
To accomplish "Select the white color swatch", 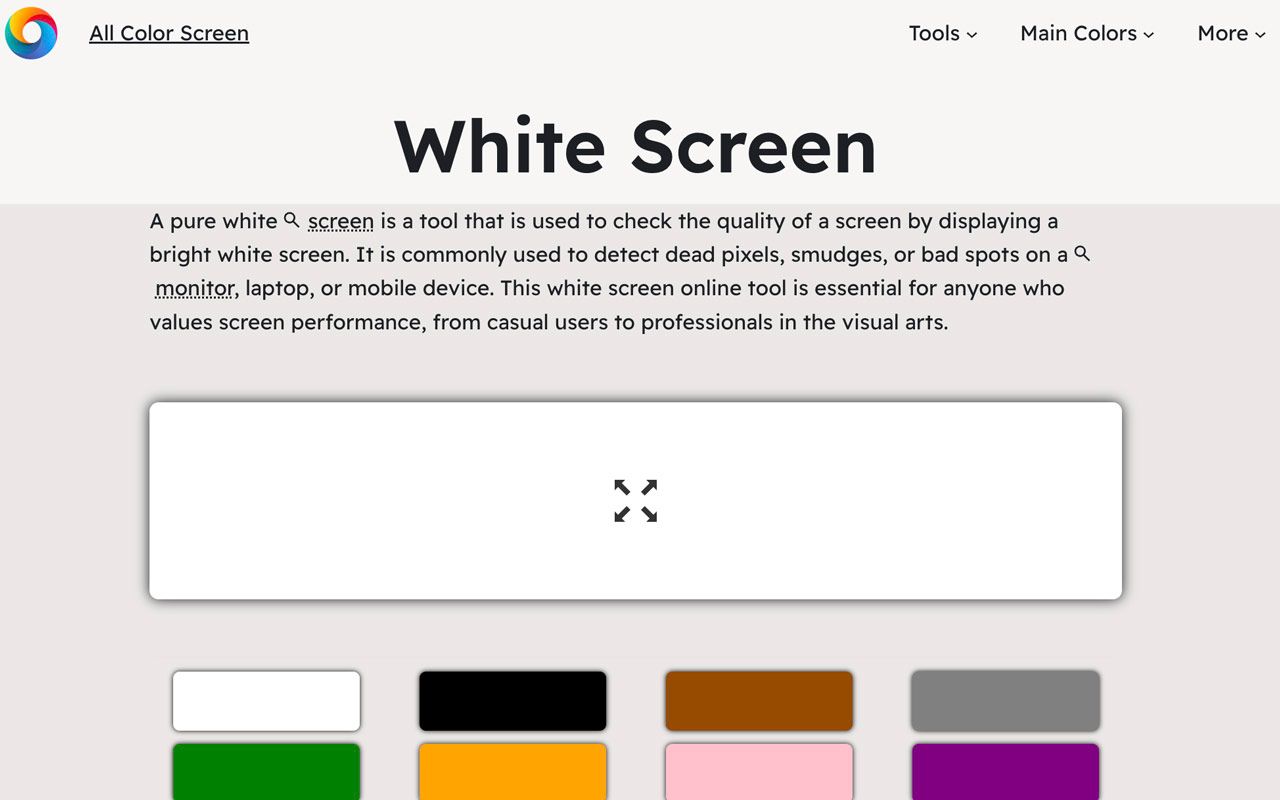I will coord(266,700).
